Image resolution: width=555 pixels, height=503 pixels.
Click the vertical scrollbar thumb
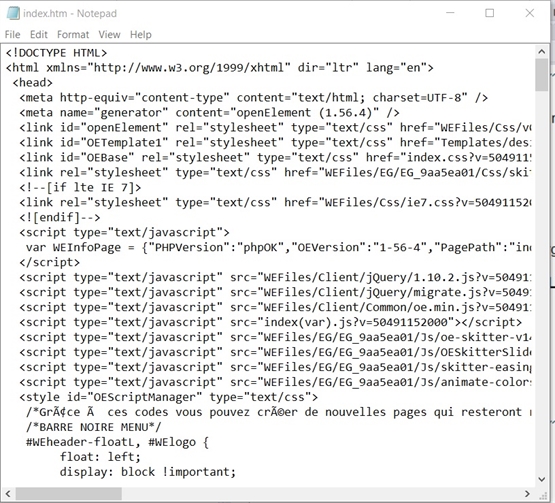(x=542, y=75)
